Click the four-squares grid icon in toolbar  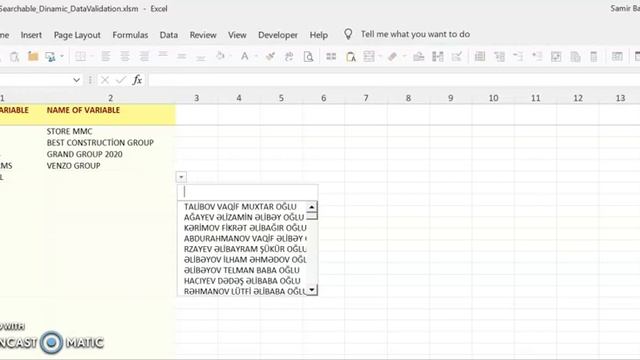point(331,56)
